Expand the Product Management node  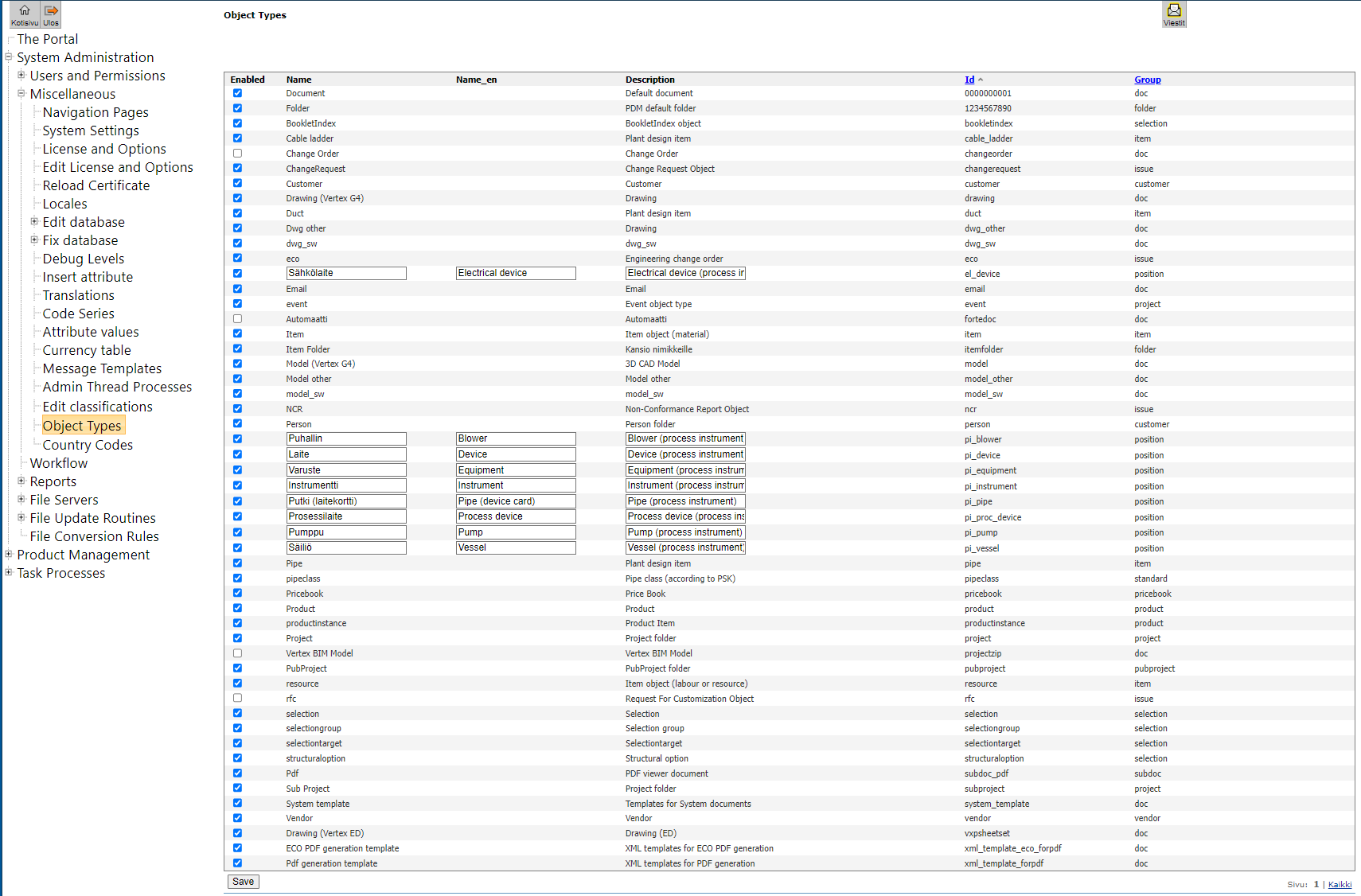pos(9,555)
